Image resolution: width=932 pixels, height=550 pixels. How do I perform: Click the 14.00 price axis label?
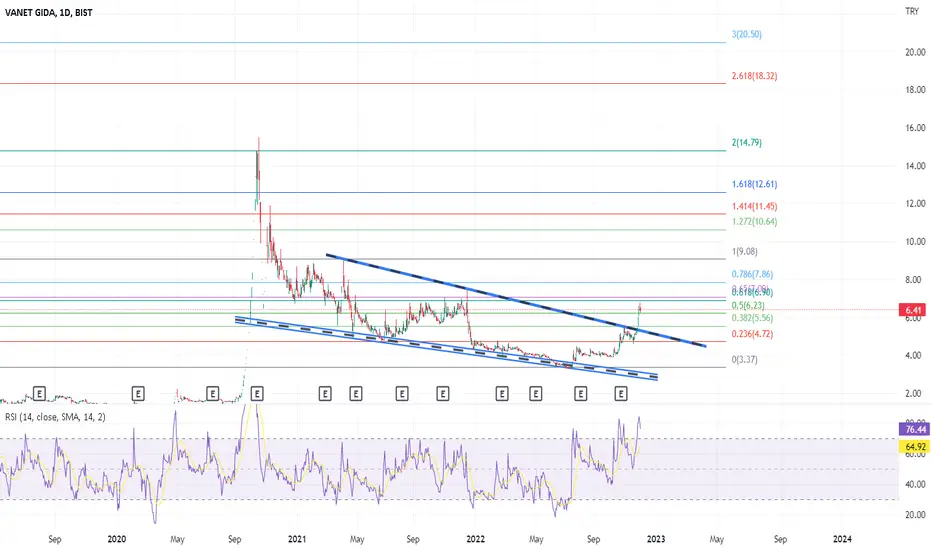click(915, 166)
